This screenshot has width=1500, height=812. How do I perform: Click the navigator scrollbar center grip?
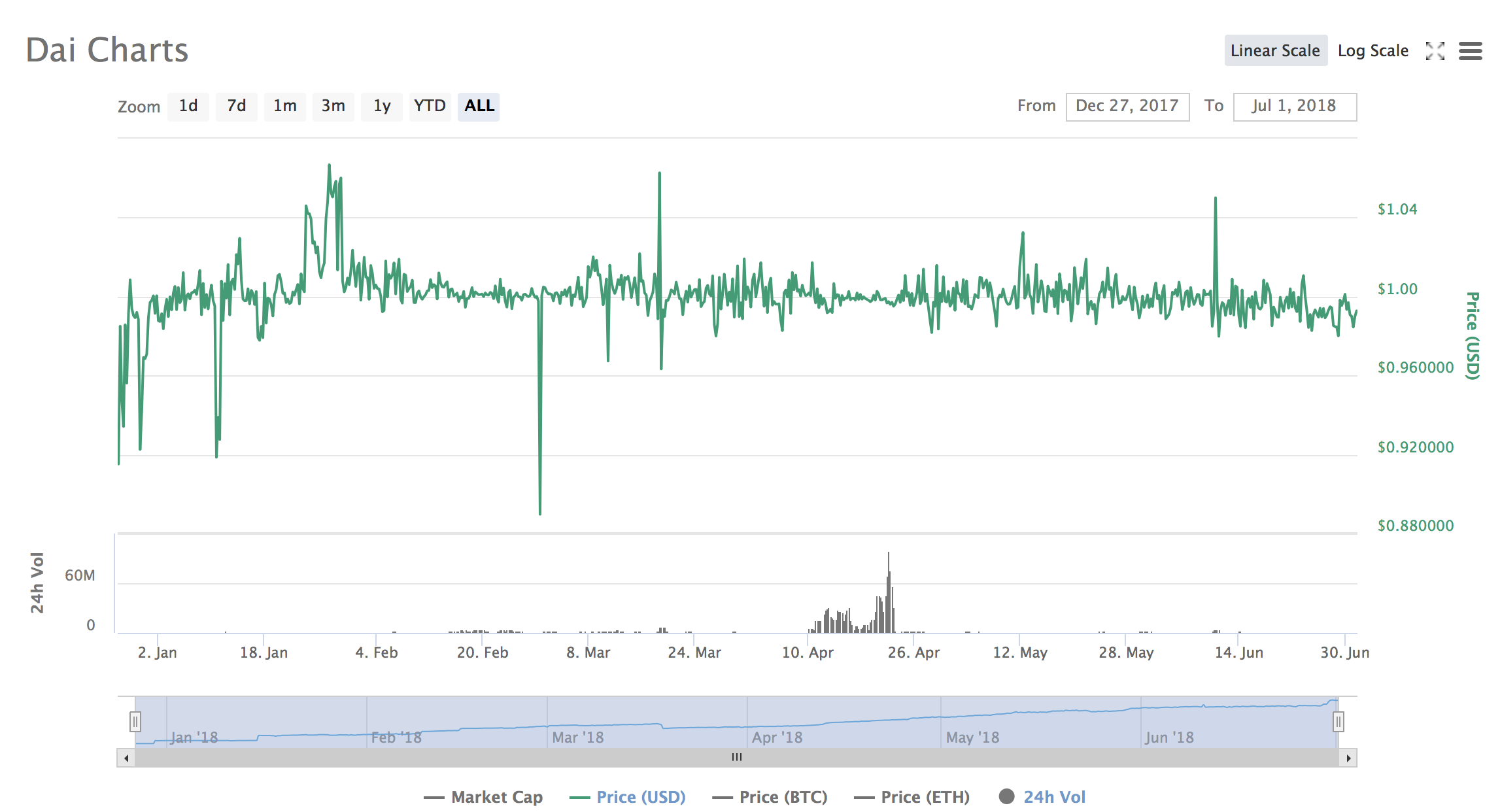click(x=737, y=758)
